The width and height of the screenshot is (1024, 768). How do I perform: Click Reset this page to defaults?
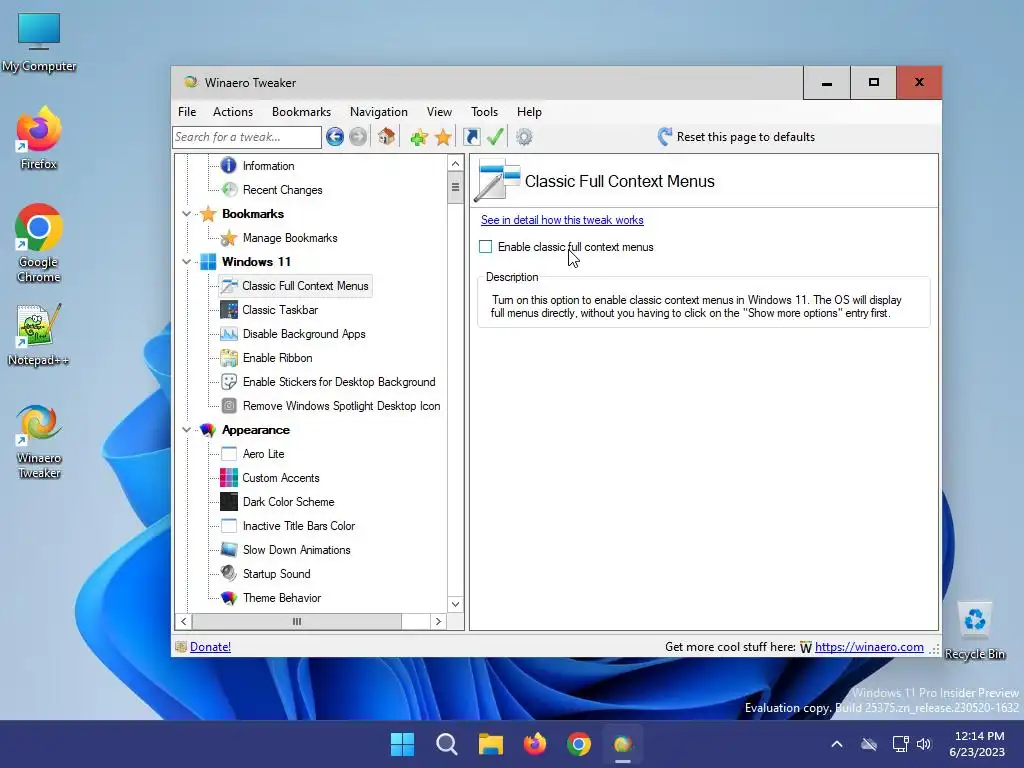point(736,136)
